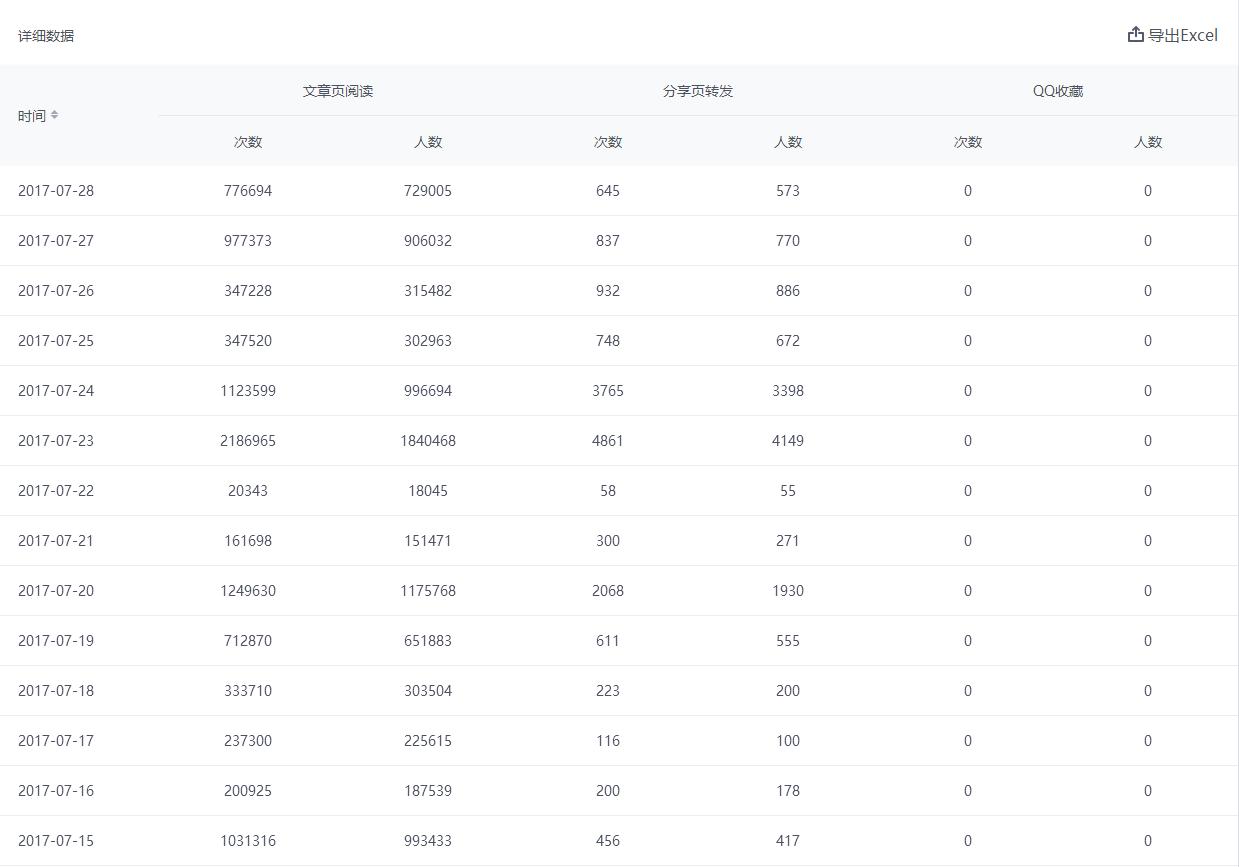
Task: Click the reader count value 729005
Action: click(x=428, y=191)
